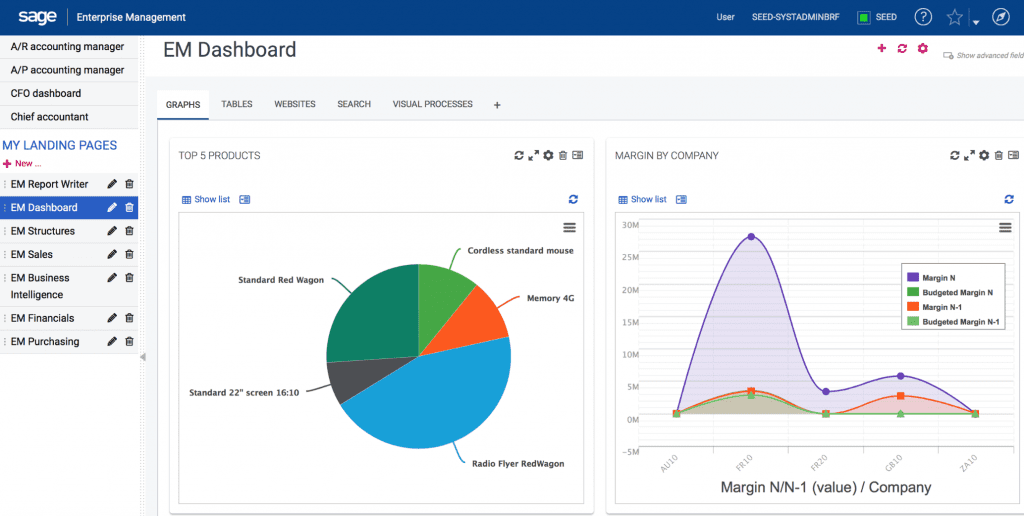Edit EM Structures pencil icon

[x=112, y=231]
